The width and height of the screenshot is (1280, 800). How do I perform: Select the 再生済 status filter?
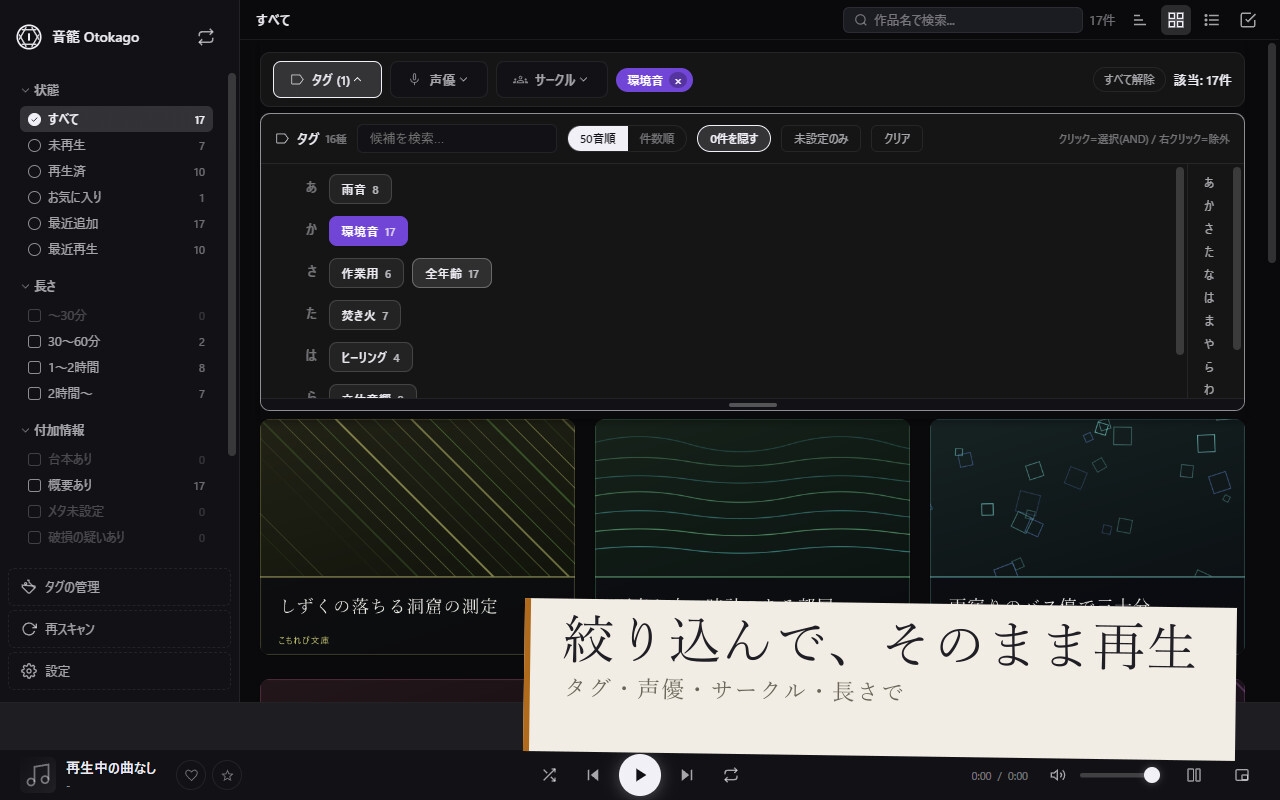tap(116, 171)
